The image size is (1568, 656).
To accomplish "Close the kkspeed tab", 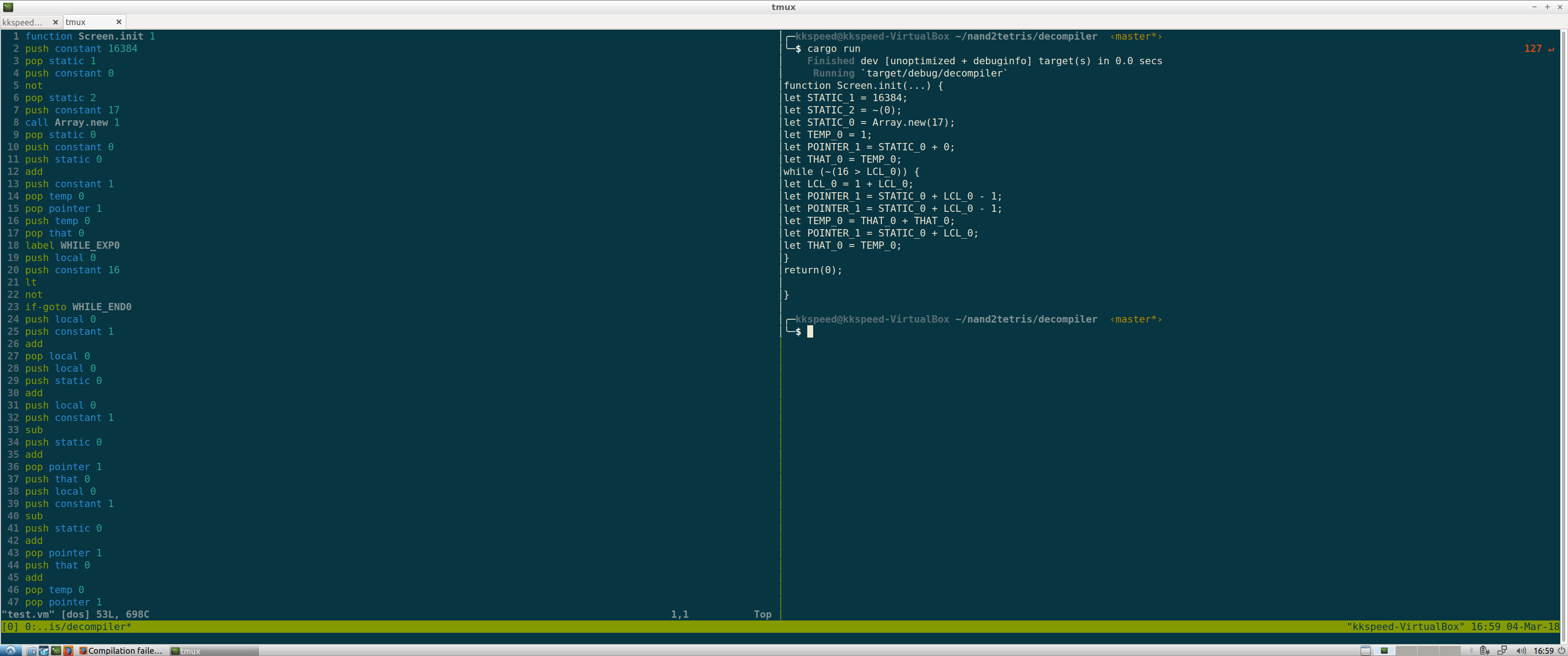I will 56,22.
